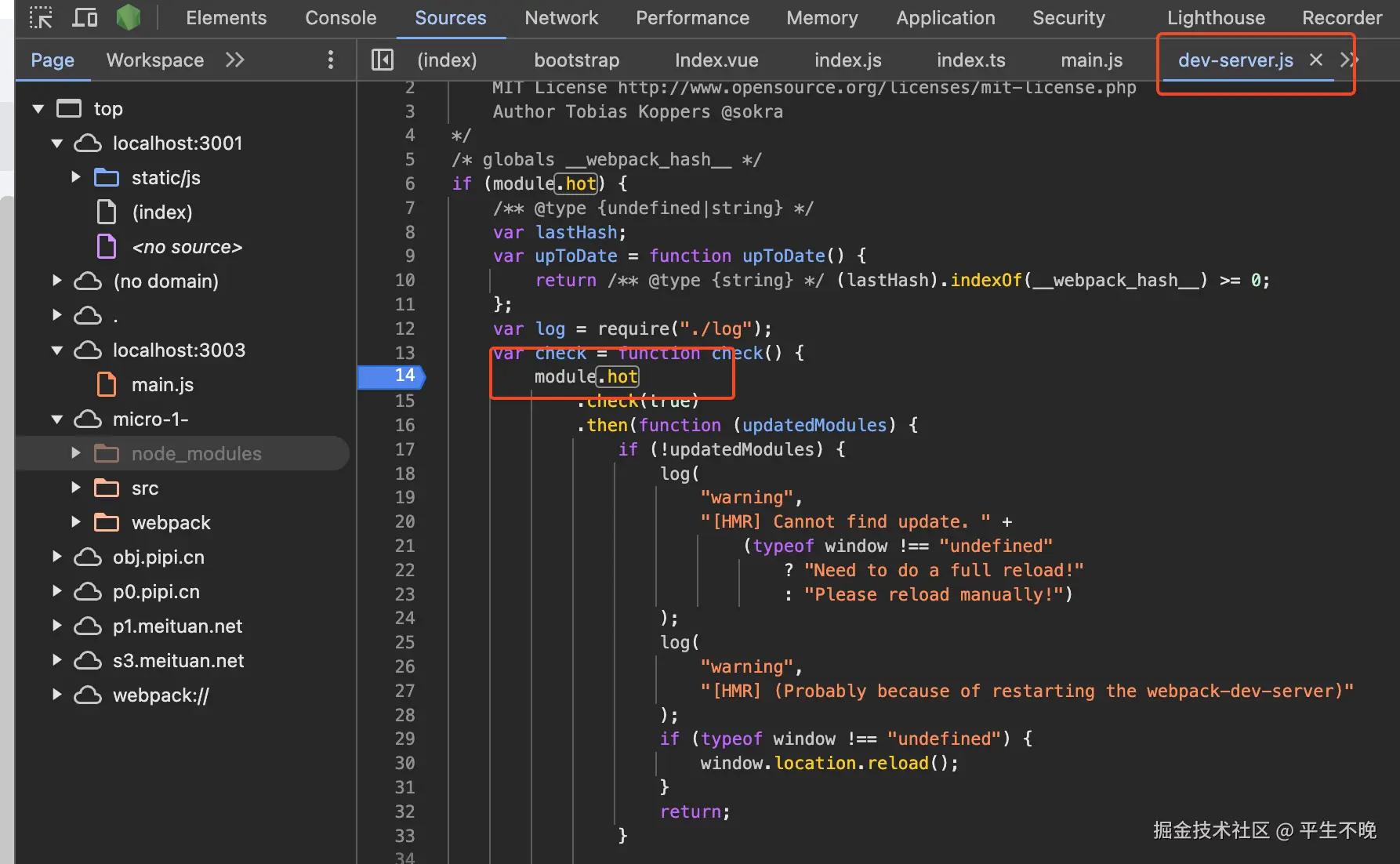Collapse the localhost:3001 tree node

pyautogui.click(x=56, y=143)
